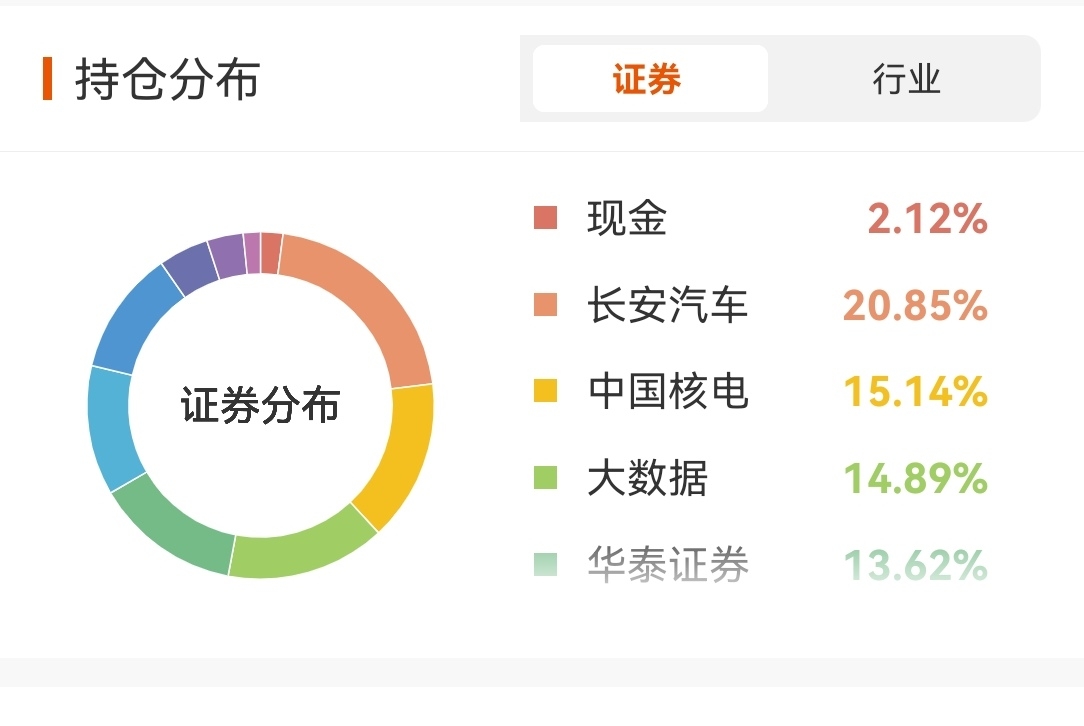1084x726 pixels.
Task: Click the small purple donut segment
Action: 227,256
